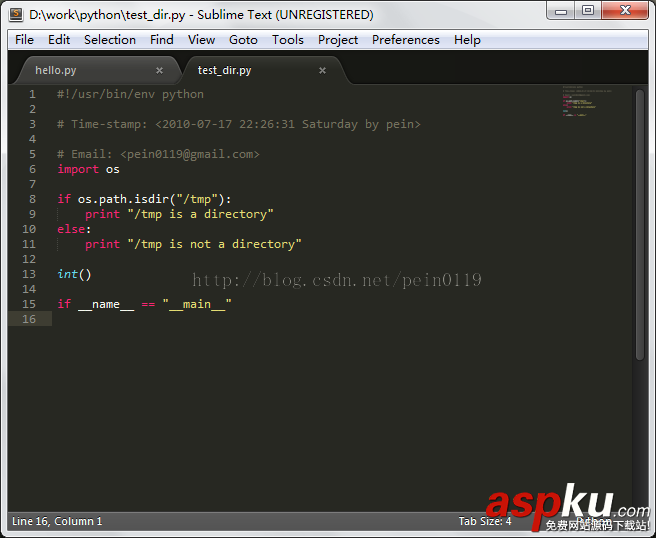Click the 'import os' line
The image size is (656, 538).
tap(89, 169)
